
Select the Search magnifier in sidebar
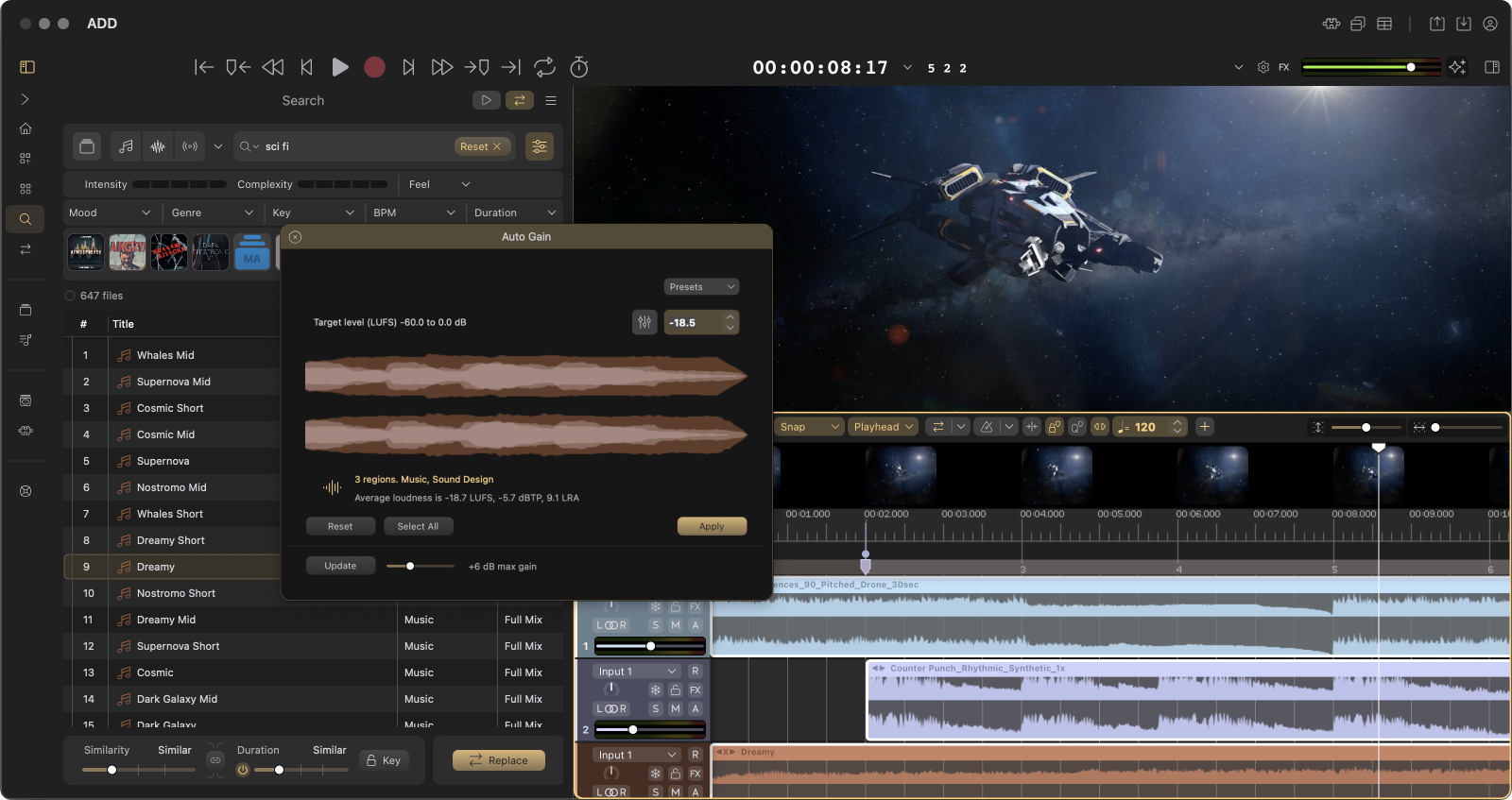(26, 219)
